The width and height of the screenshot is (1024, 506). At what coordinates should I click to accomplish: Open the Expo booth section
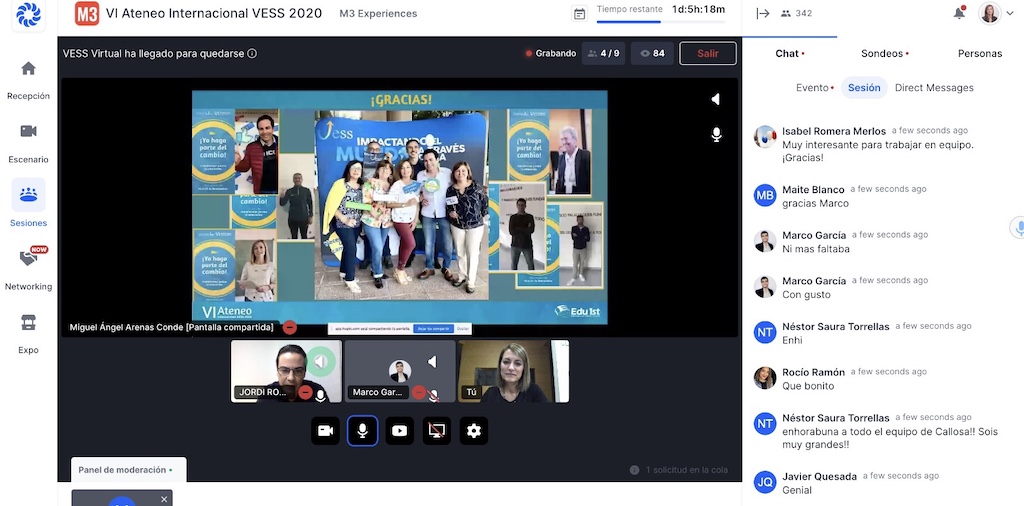pyautogui.click(x=28, y=332)
